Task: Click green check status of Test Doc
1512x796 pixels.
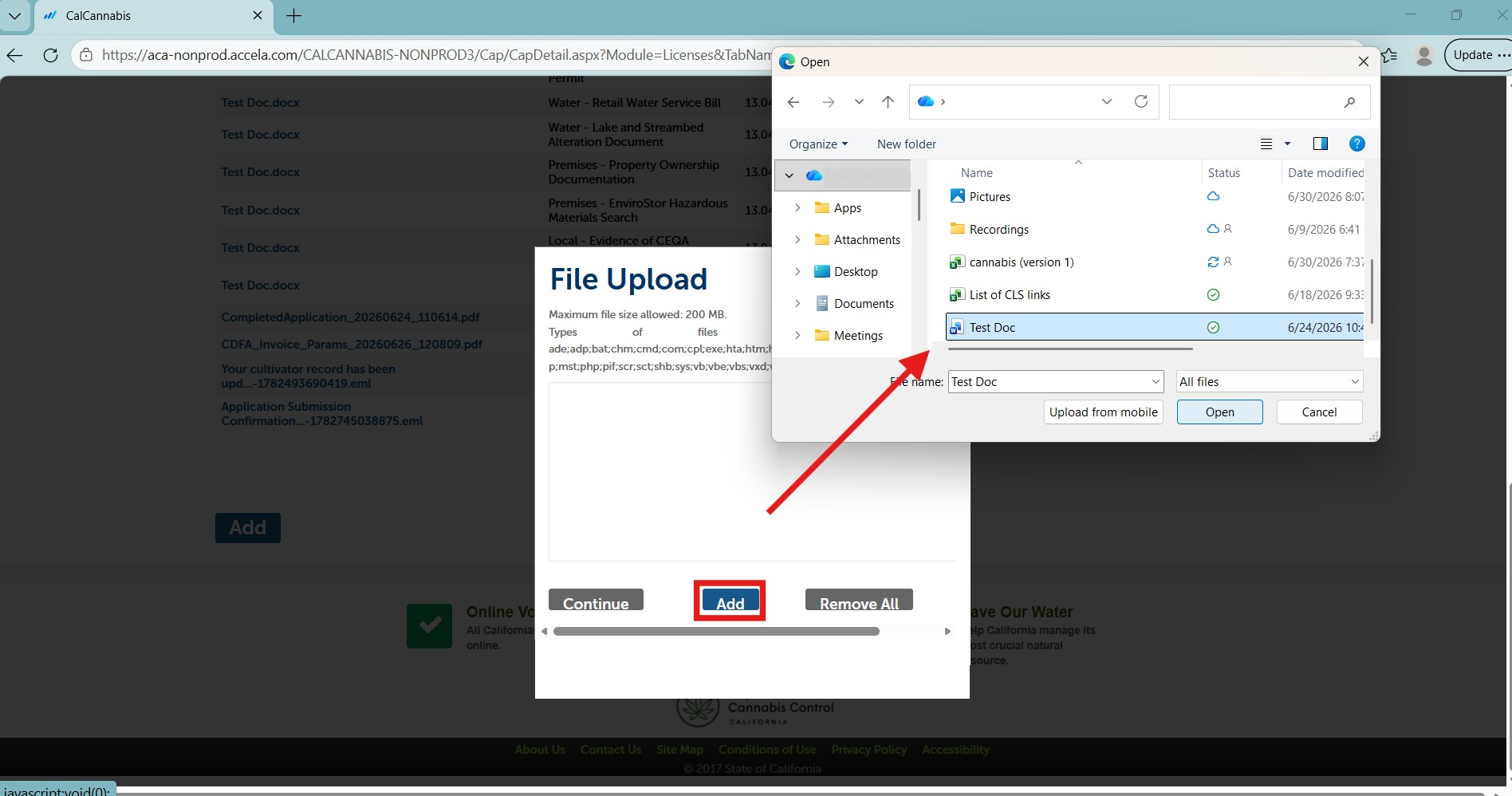Action: tap(1213, 327)
